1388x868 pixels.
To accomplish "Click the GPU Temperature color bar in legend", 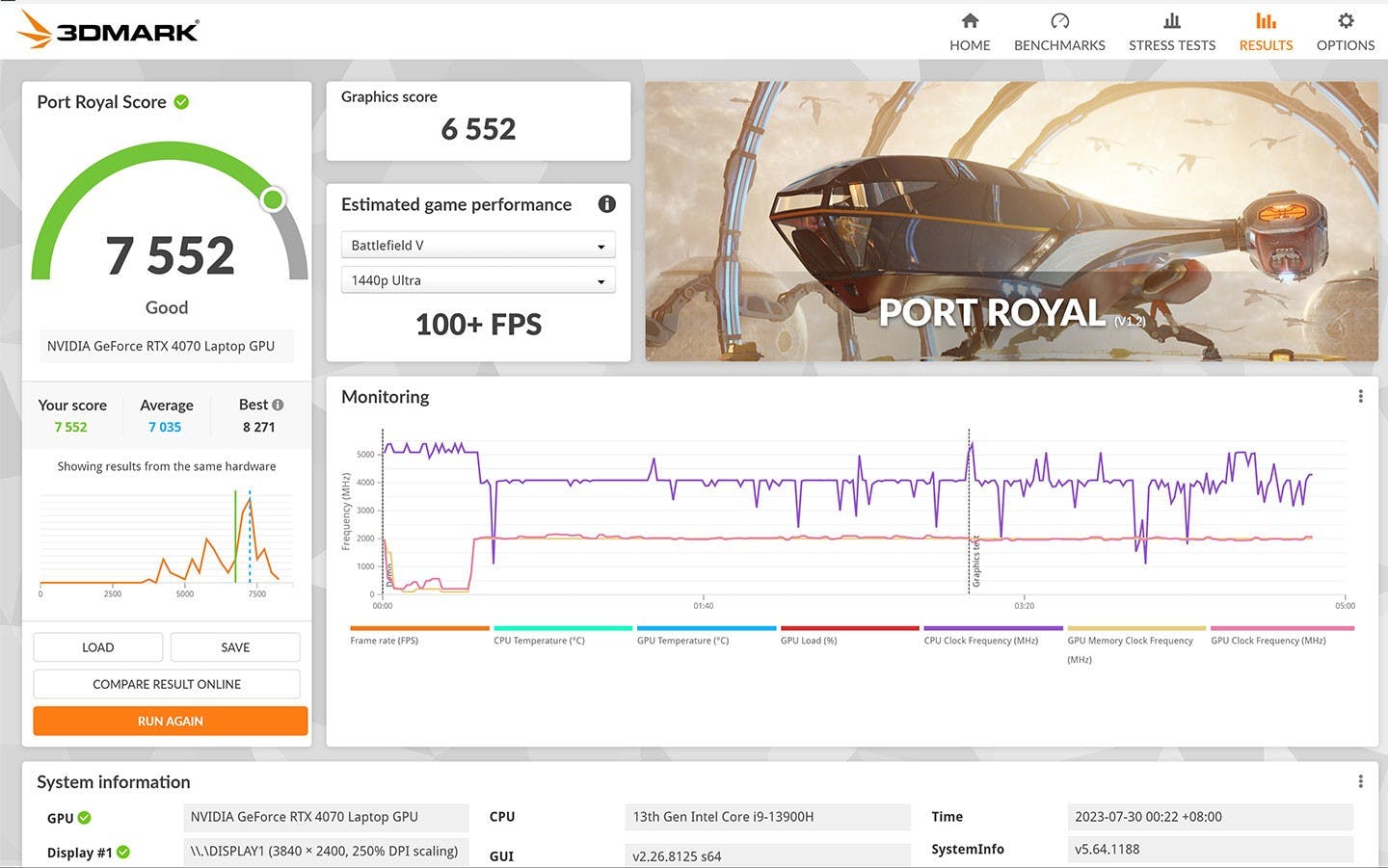I will pos(706,628).
